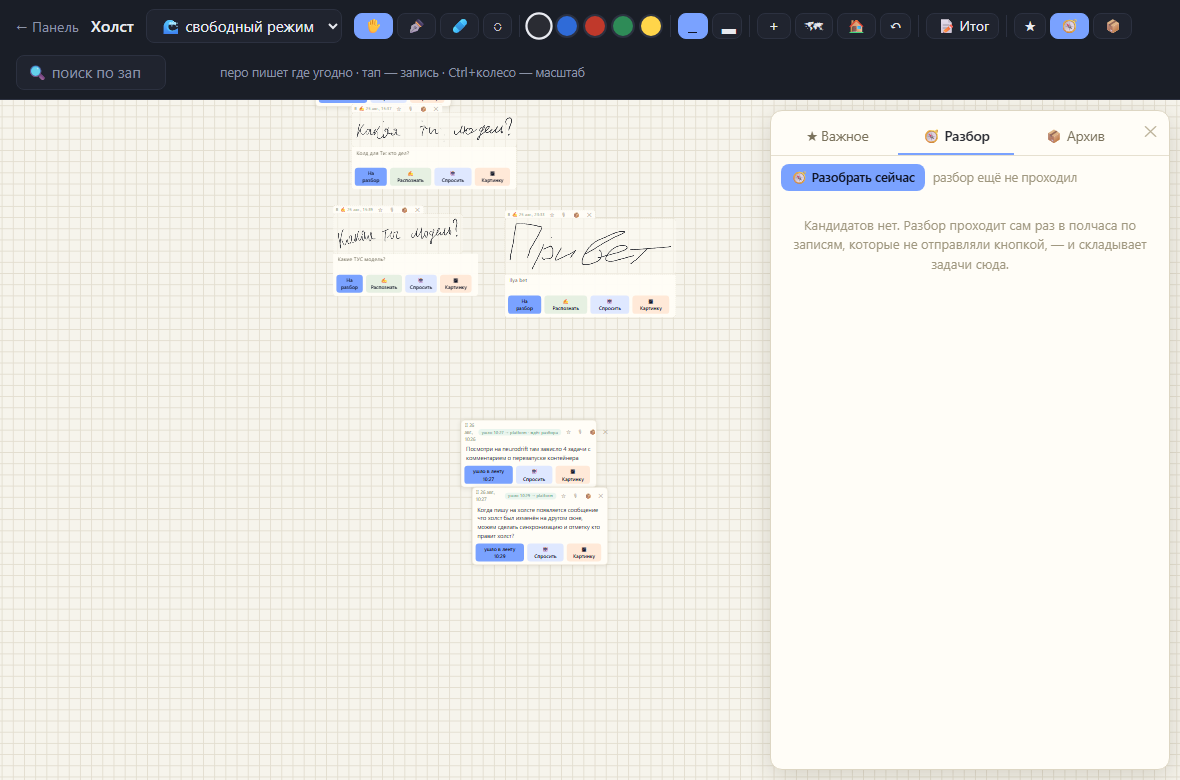This screenshot has height=780, width=1180.
Task: Close the side review panel
Action: [1150, 132]
